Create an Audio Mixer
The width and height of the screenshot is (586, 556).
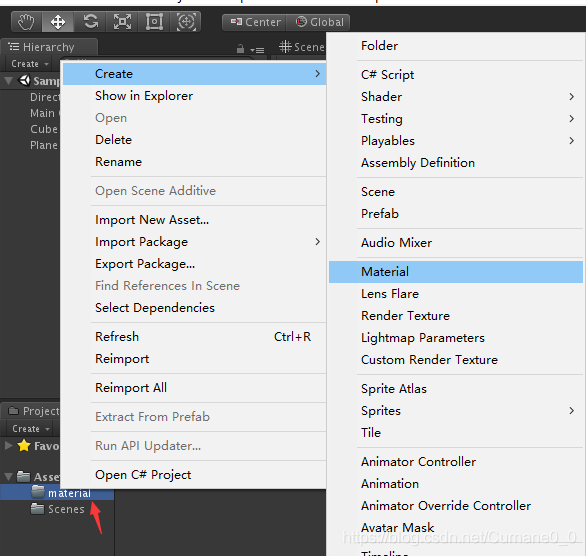[456, 243]
